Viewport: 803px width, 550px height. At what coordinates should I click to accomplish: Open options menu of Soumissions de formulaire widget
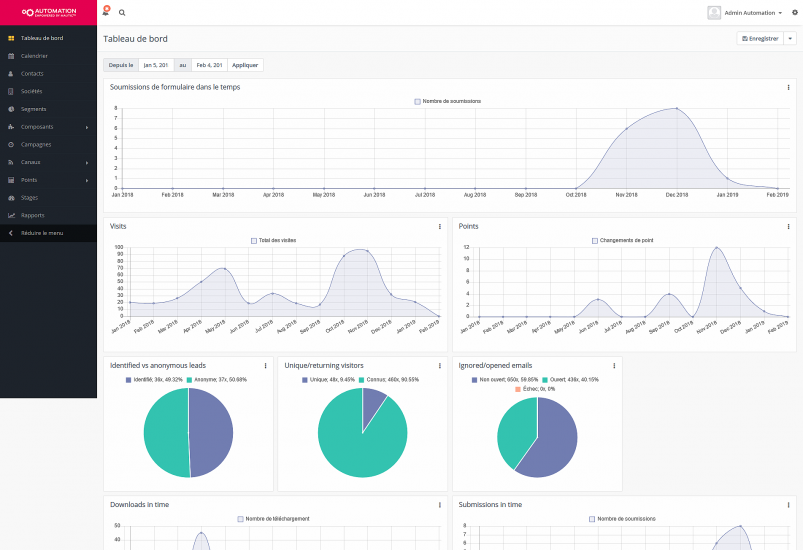(788, 88)
